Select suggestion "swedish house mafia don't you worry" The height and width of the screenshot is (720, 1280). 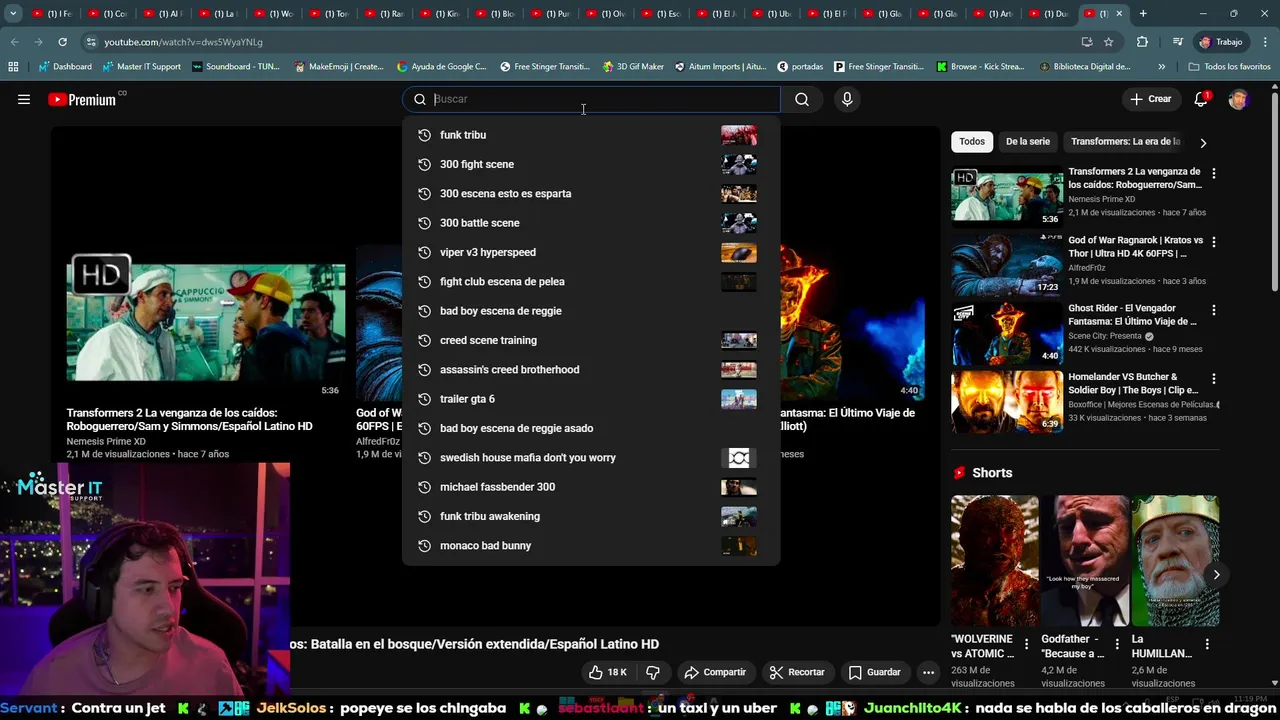[x=590, y=457]
